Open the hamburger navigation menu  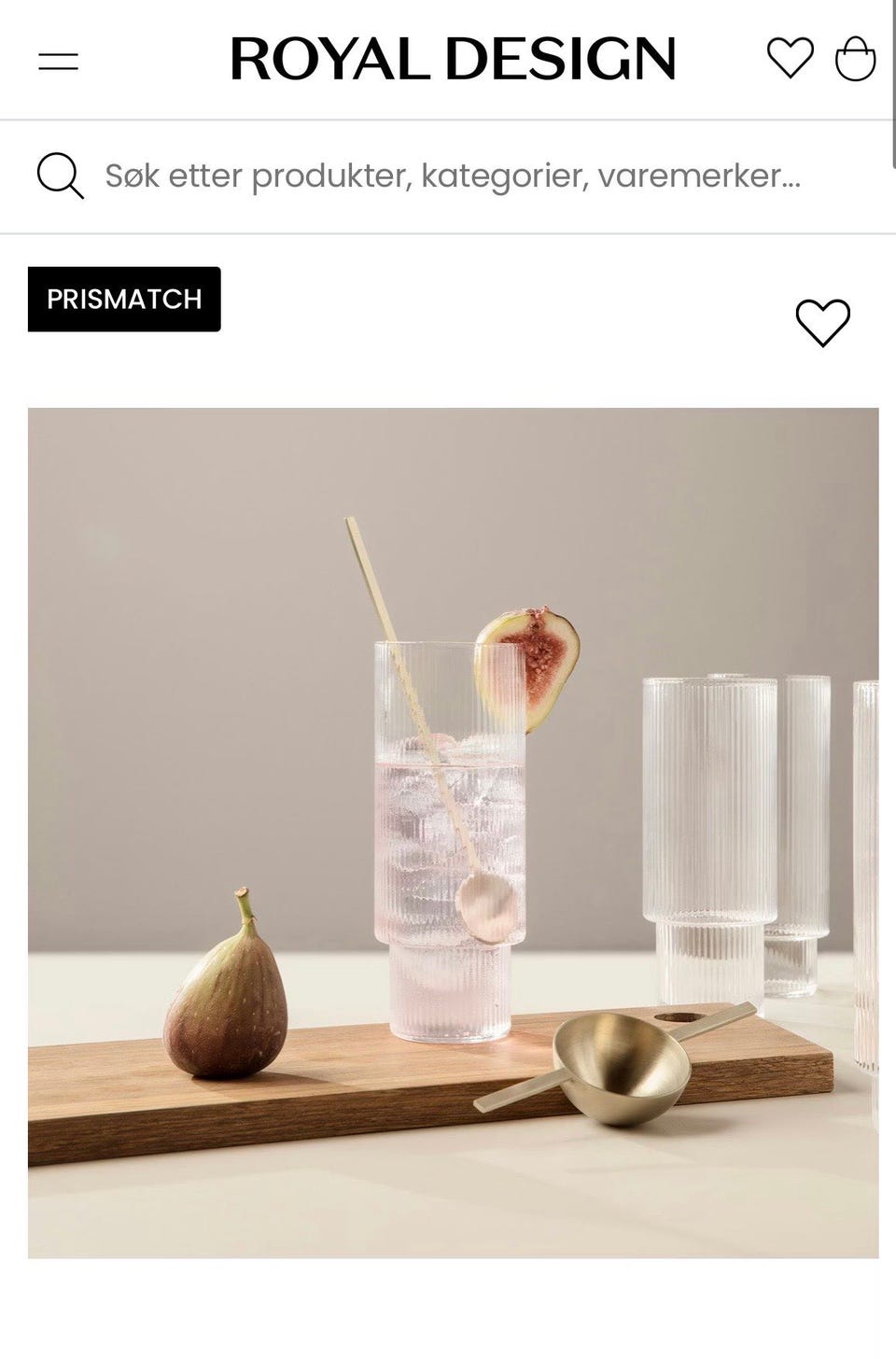pyautogui.click(x=58, y=62)
